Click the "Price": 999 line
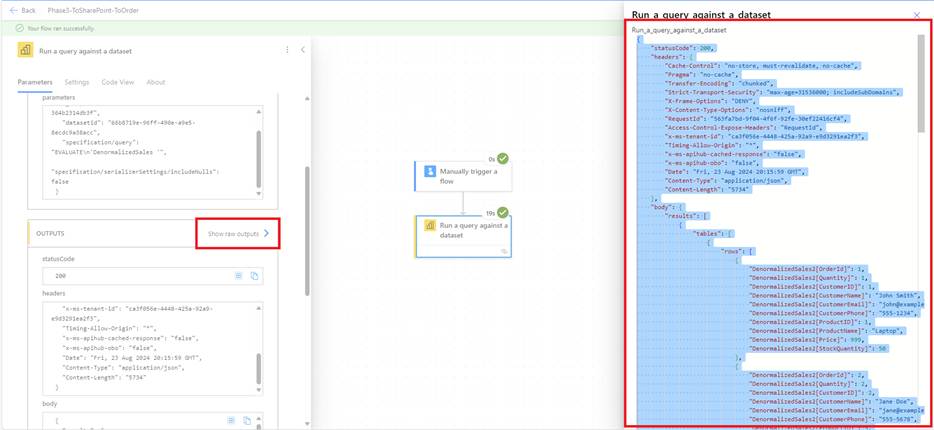This screenshot has height=430, width=934. [x=805, y=339]
